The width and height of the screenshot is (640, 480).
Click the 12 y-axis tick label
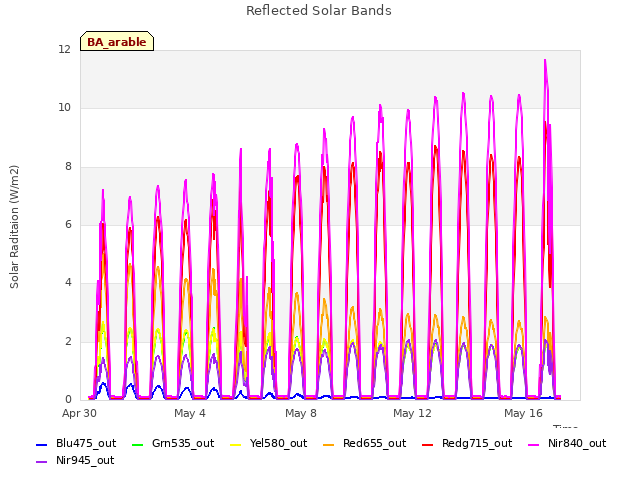pyautogui.click(x=64, y=49)
